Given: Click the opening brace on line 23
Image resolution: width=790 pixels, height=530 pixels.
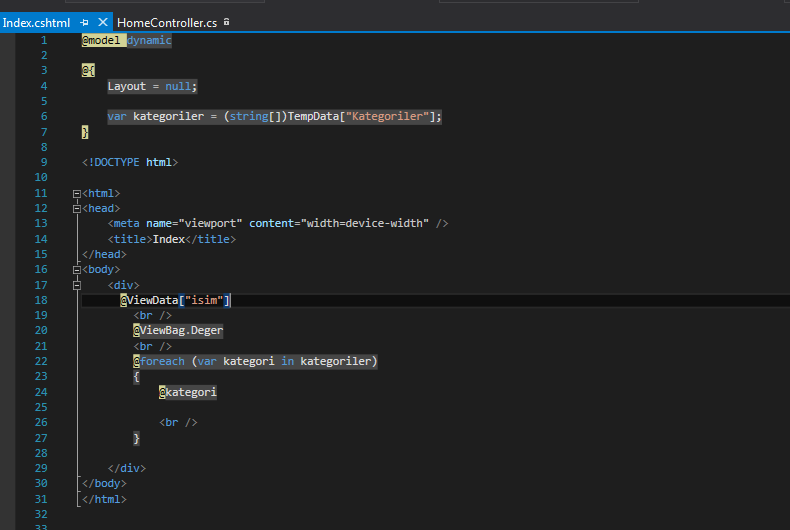Looking at the screenshot, I should [136, 376].
